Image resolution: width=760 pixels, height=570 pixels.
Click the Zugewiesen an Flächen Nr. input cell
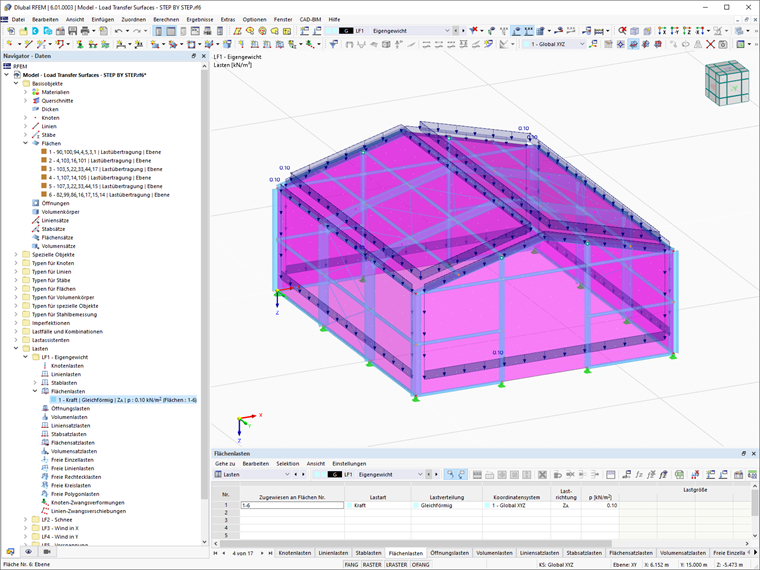click(292, 506)
